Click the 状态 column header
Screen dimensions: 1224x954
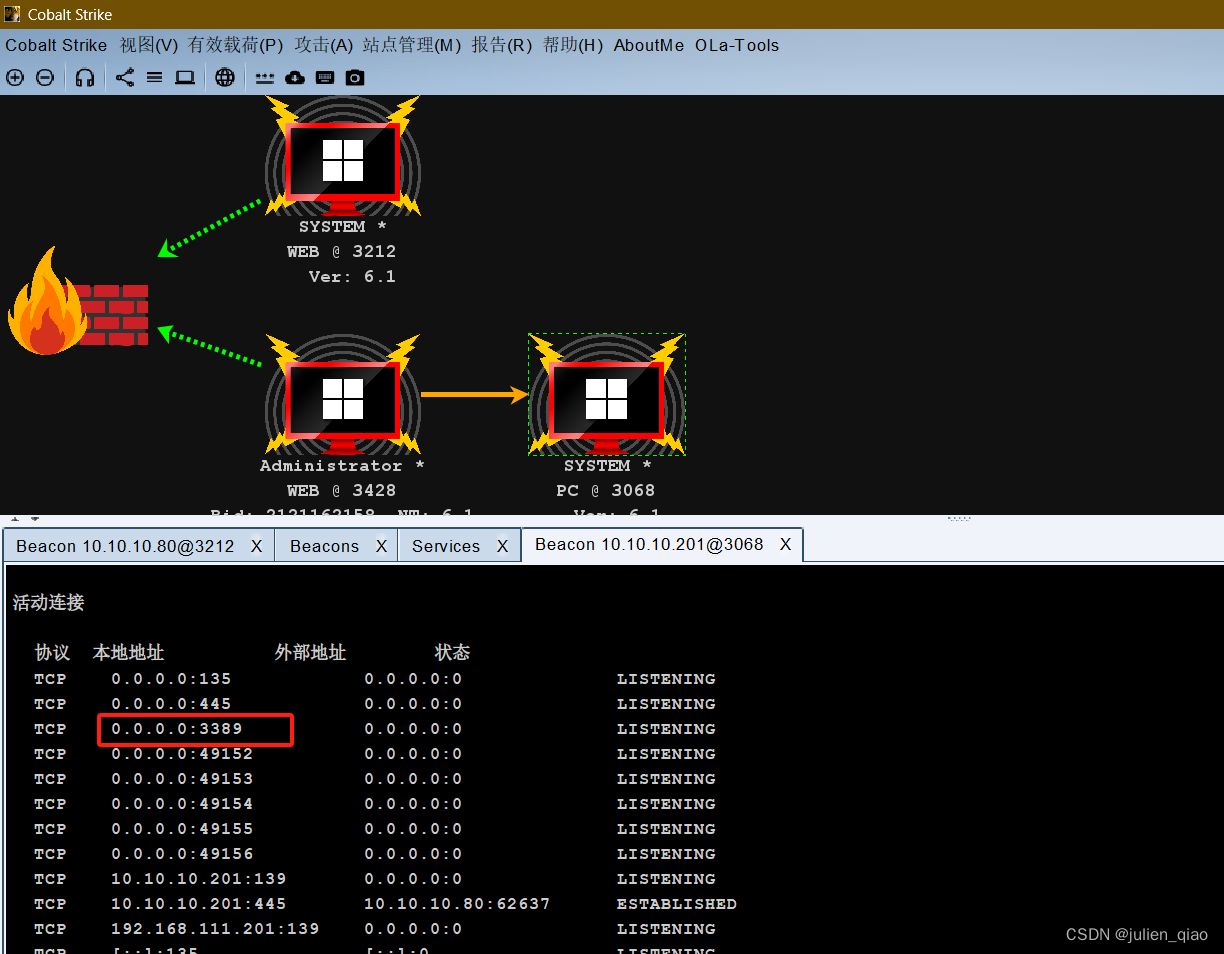coord(452,652)
